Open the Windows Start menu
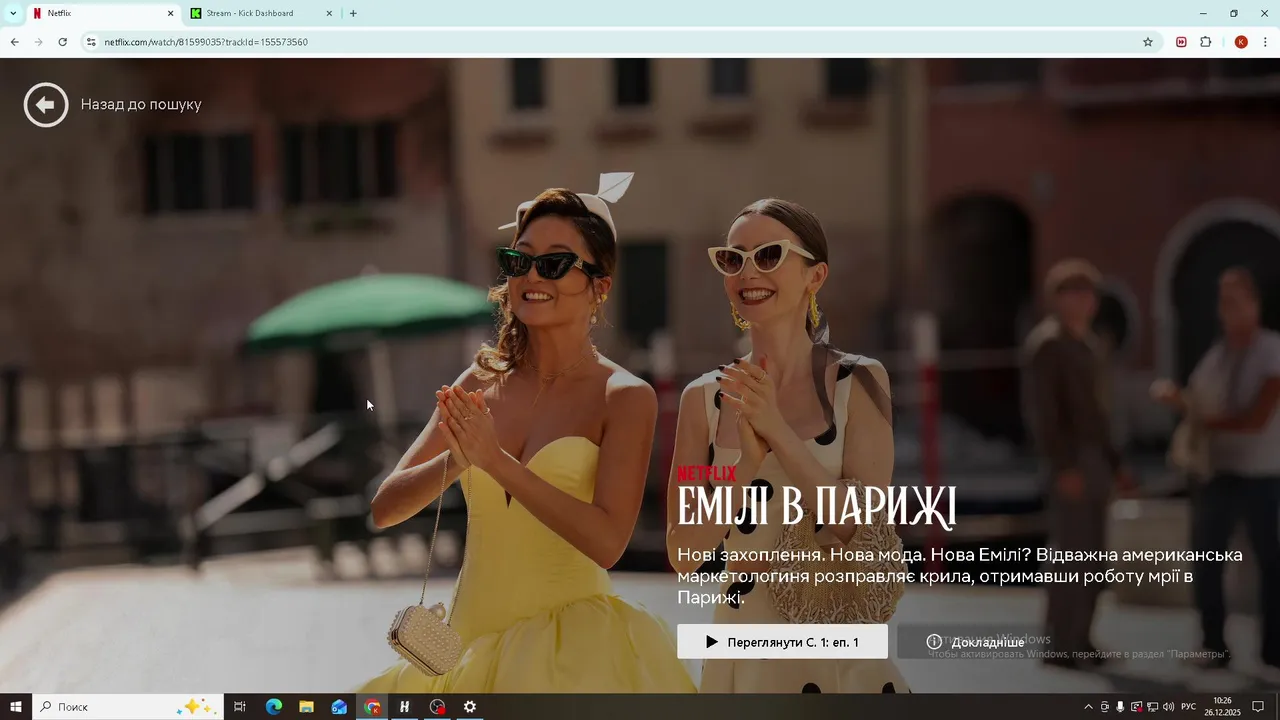 [x=16, y=707]
